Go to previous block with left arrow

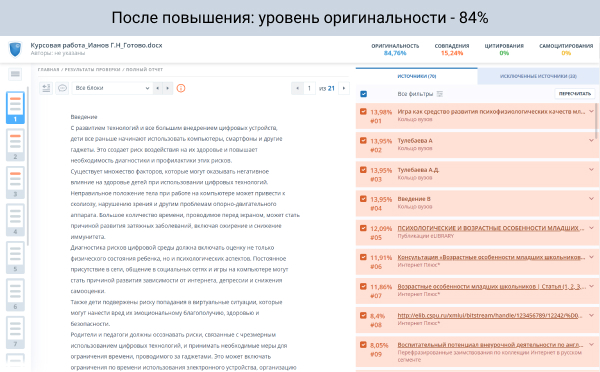pyautogui.click(x=157, y=88)
